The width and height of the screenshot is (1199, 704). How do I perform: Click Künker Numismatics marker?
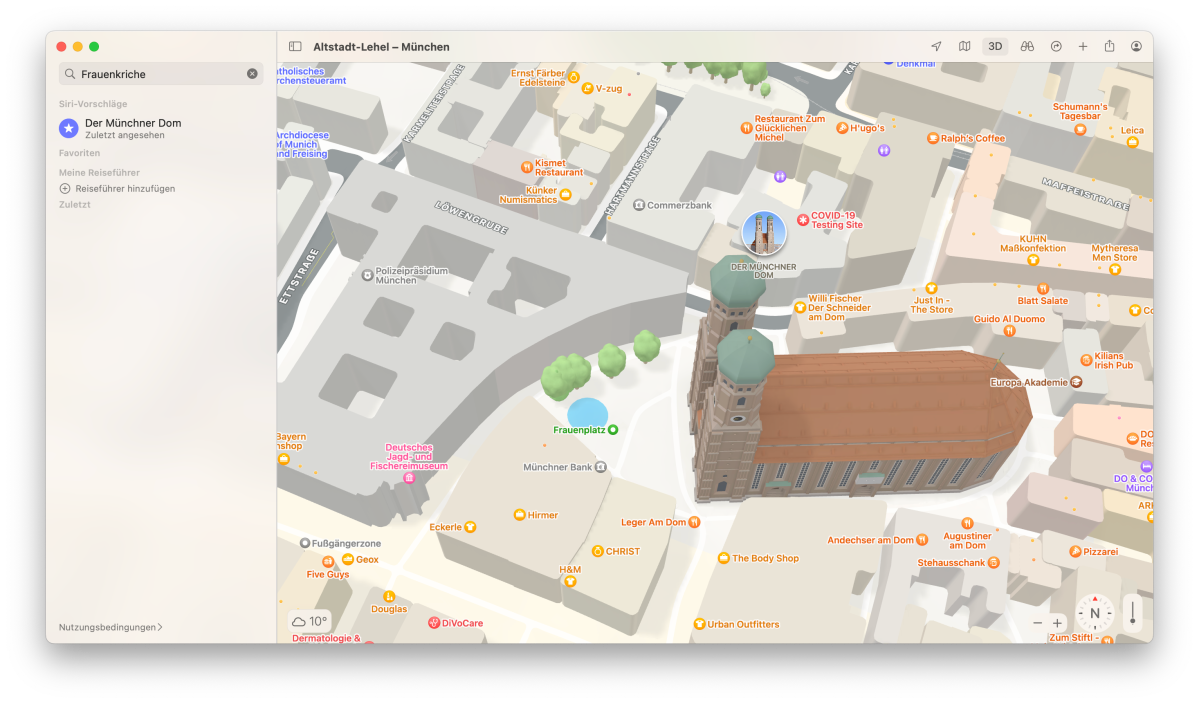pos(566,195)
